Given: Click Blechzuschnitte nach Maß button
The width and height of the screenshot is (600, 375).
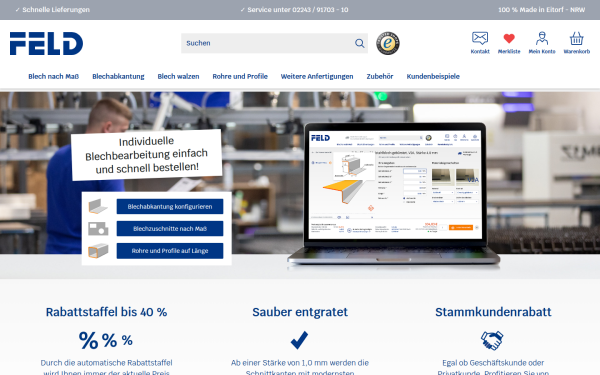Looking at the screenshot, I should 170,228.
